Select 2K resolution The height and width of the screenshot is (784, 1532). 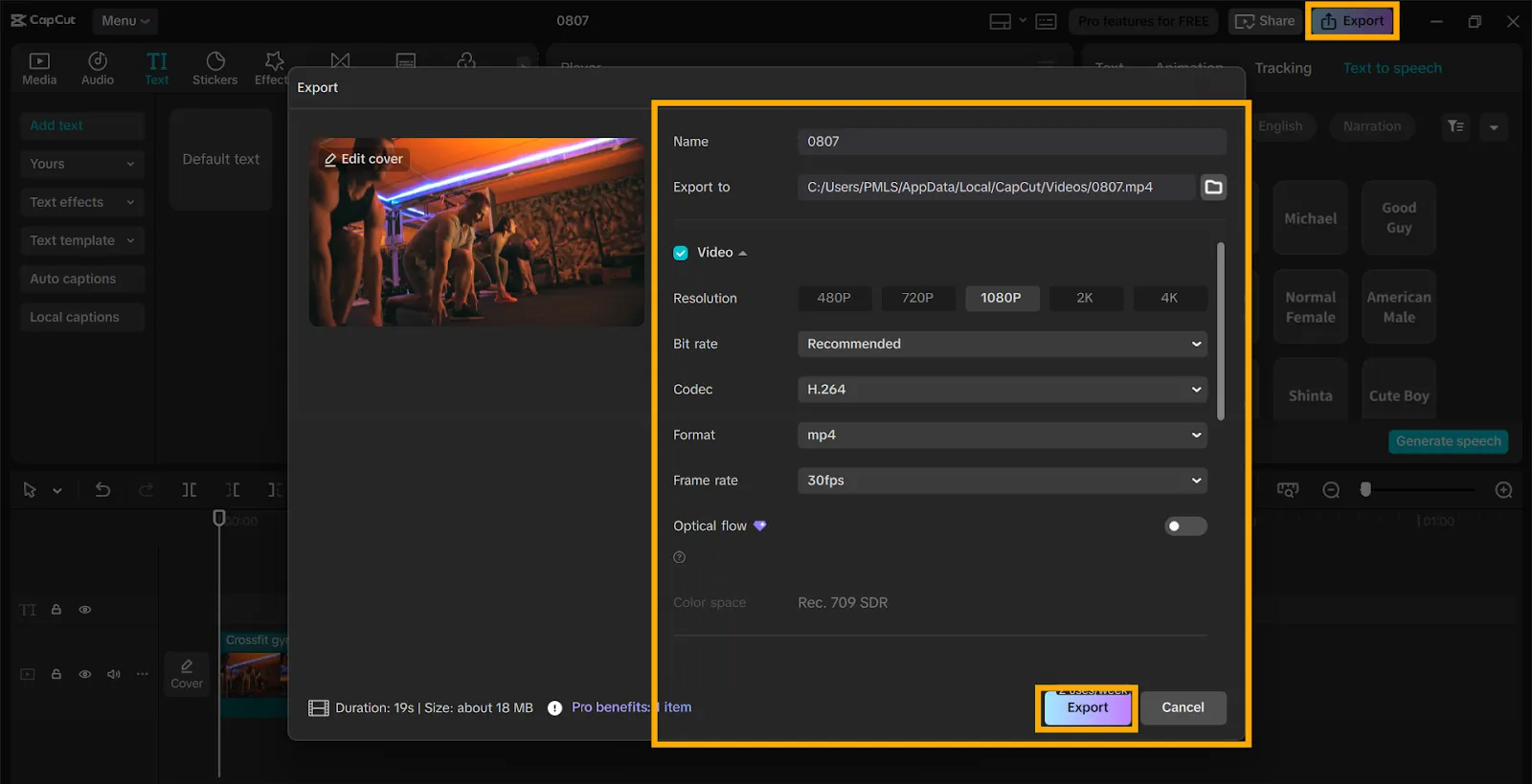(1085, 298)
